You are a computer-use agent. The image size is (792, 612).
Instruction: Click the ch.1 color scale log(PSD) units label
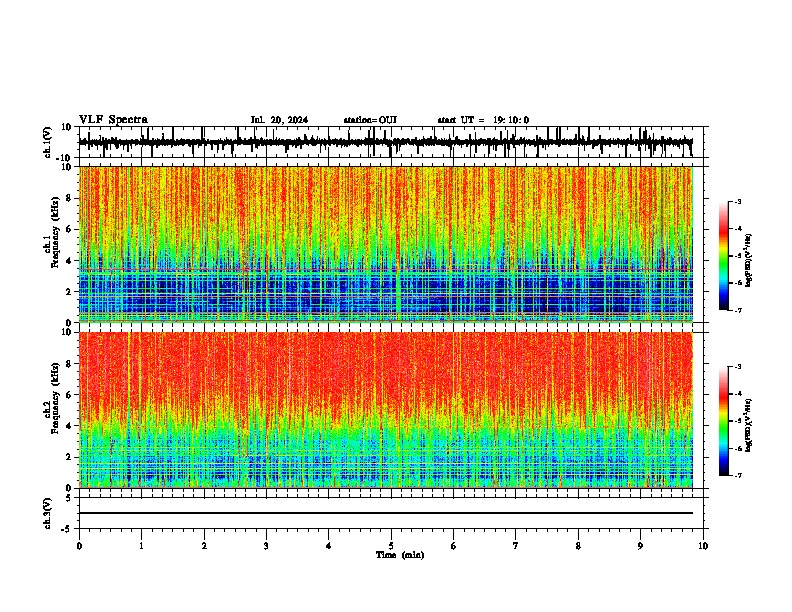(749, 261)
